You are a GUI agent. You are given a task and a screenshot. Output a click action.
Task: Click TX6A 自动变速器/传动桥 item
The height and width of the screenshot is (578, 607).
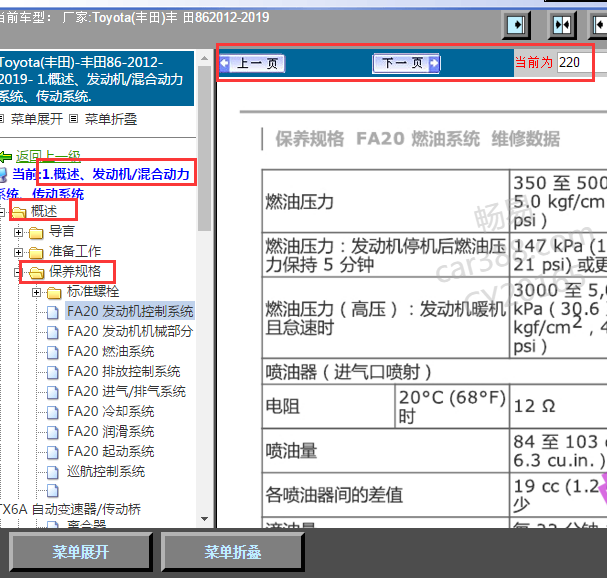point(70,509)
